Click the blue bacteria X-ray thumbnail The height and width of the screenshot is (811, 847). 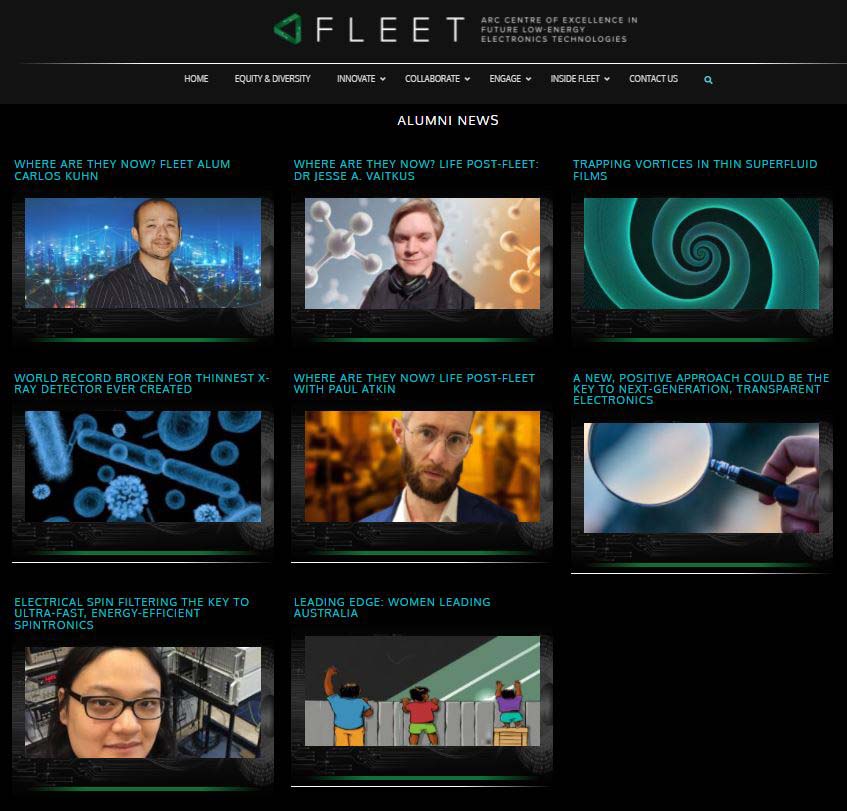(143, 466)
